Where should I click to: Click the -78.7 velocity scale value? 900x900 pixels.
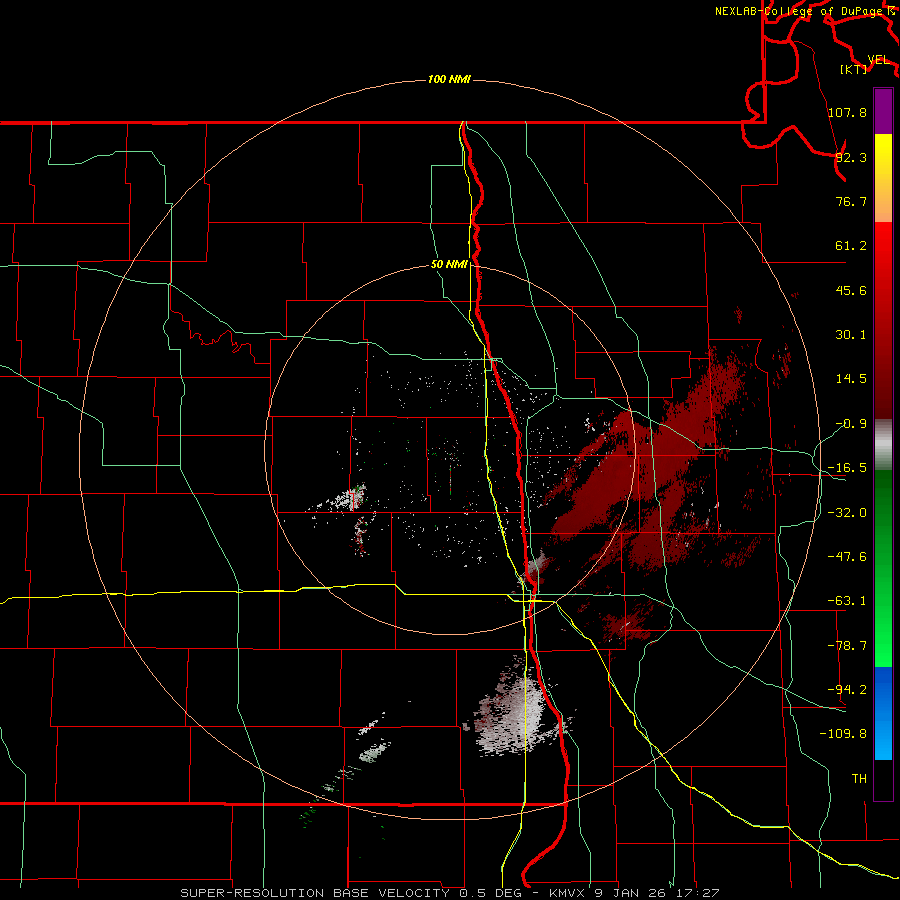click(847, 646)
